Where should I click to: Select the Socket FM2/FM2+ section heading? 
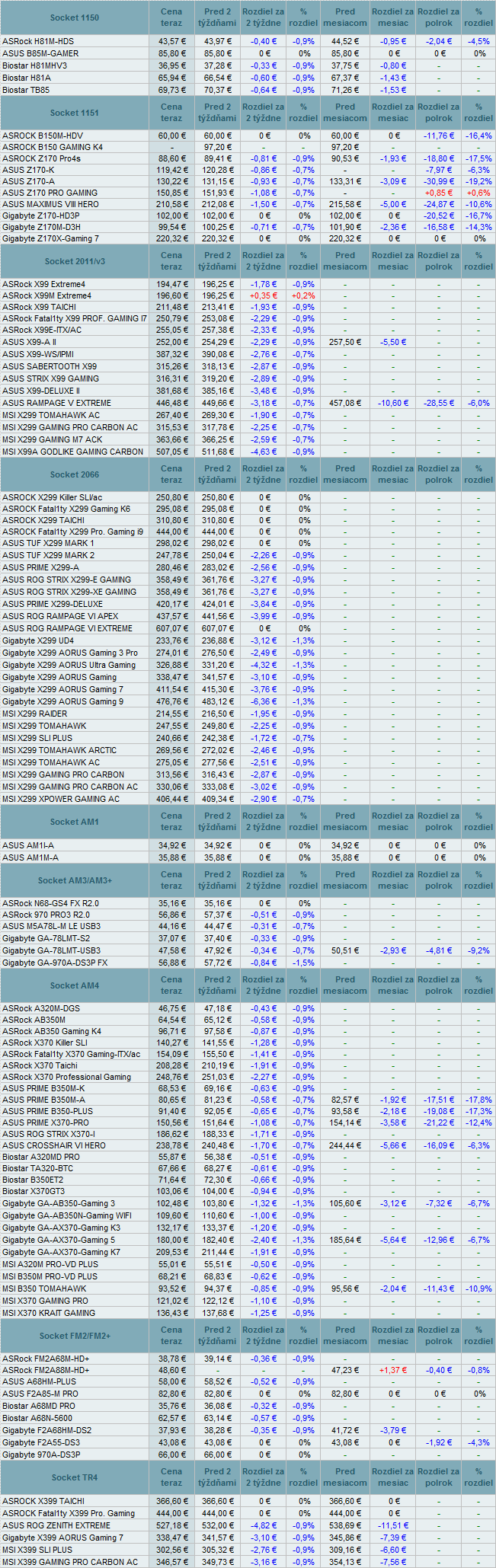click(x=74, y=1336)
